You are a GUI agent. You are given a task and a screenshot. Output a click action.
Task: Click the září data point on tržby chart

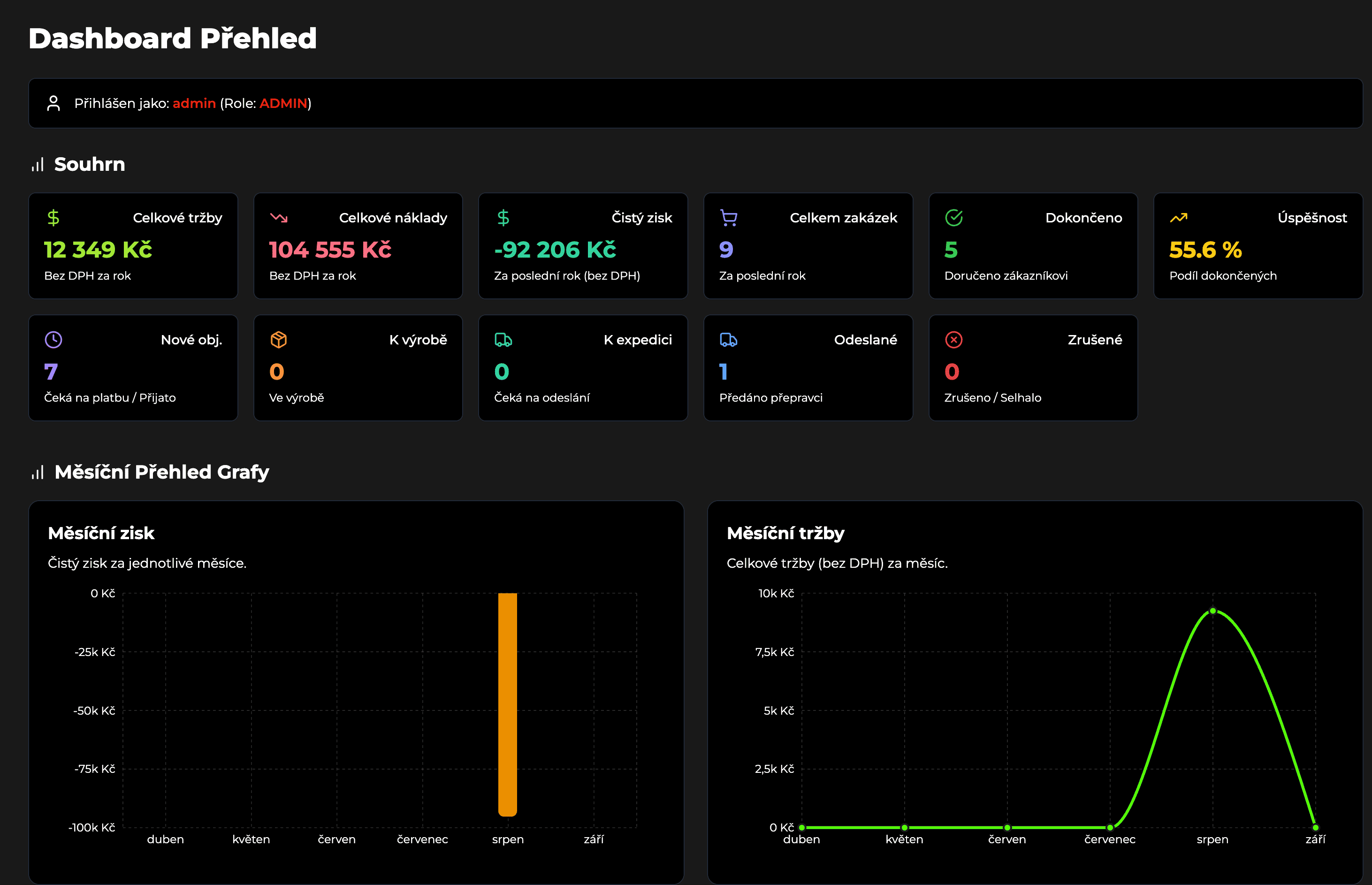tap(1316, 828)
